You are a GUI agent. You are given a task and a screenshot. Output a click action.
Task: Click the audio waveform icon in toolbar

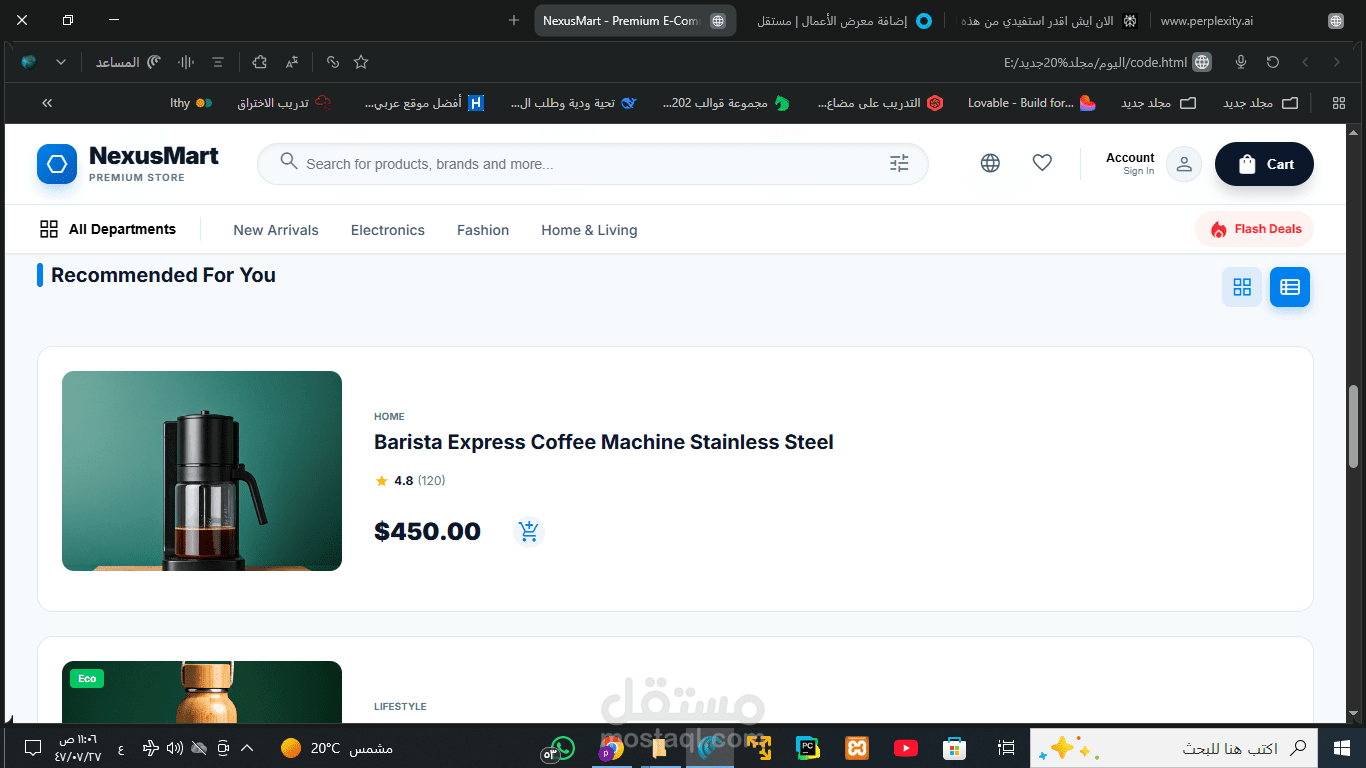coord(186,62)
